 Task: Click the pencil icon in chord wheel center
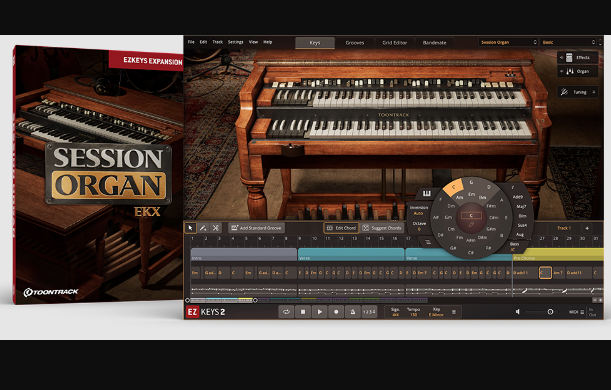[x=471, y=225]
